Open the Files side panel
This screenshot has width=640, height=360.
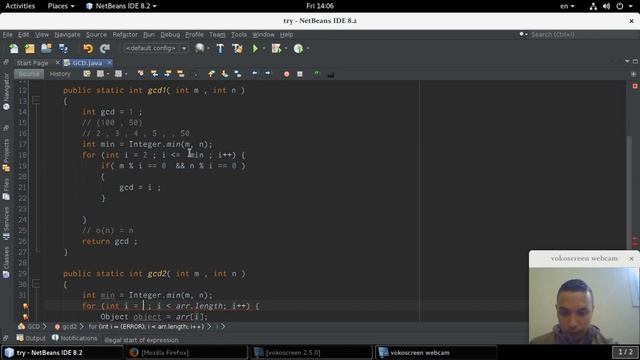(x=6, y=189)
